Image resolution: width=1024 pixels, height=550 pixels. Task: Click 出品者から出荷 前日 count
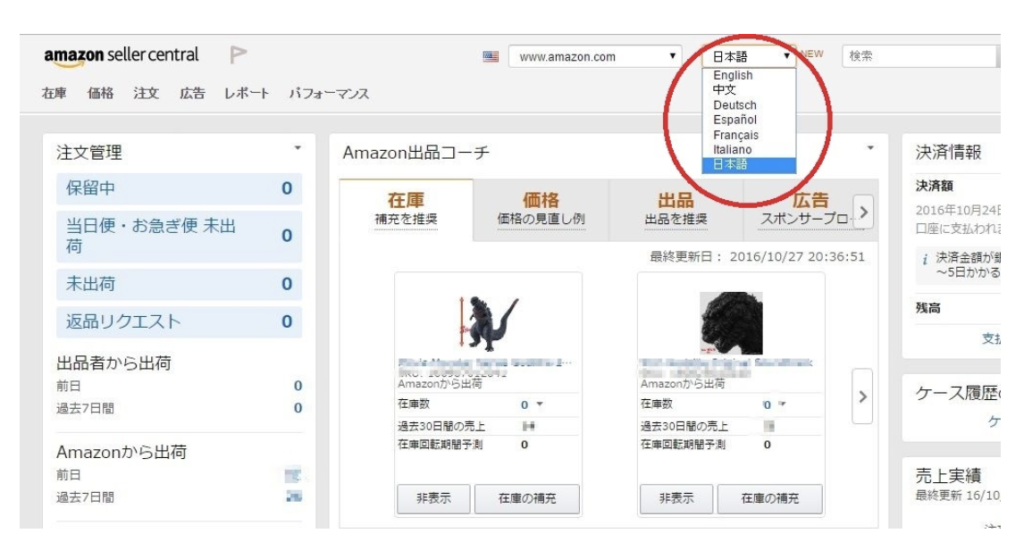(298, 386)
